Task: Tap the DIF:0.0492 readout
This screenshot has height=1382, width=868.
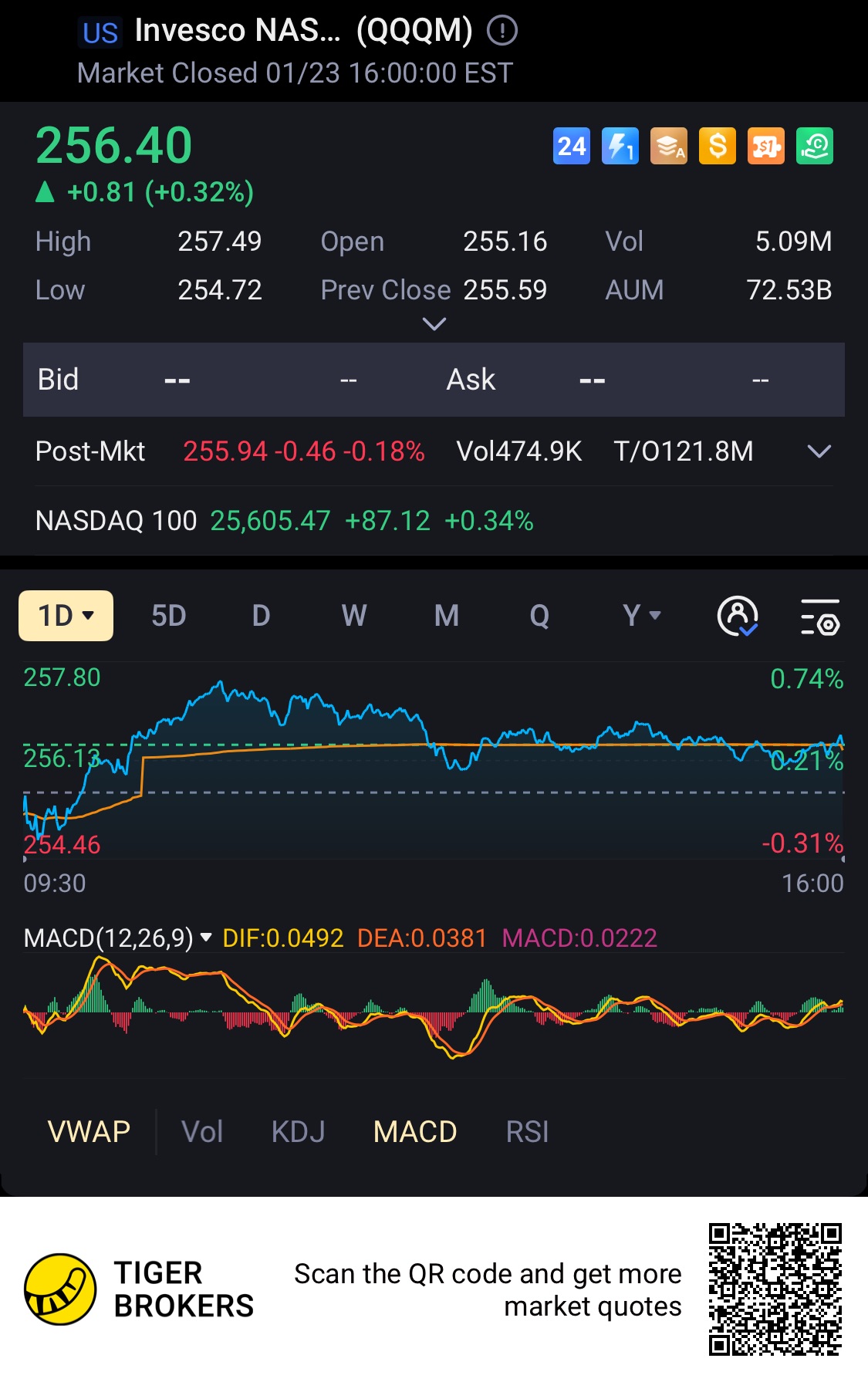Action: coord(283,938)
